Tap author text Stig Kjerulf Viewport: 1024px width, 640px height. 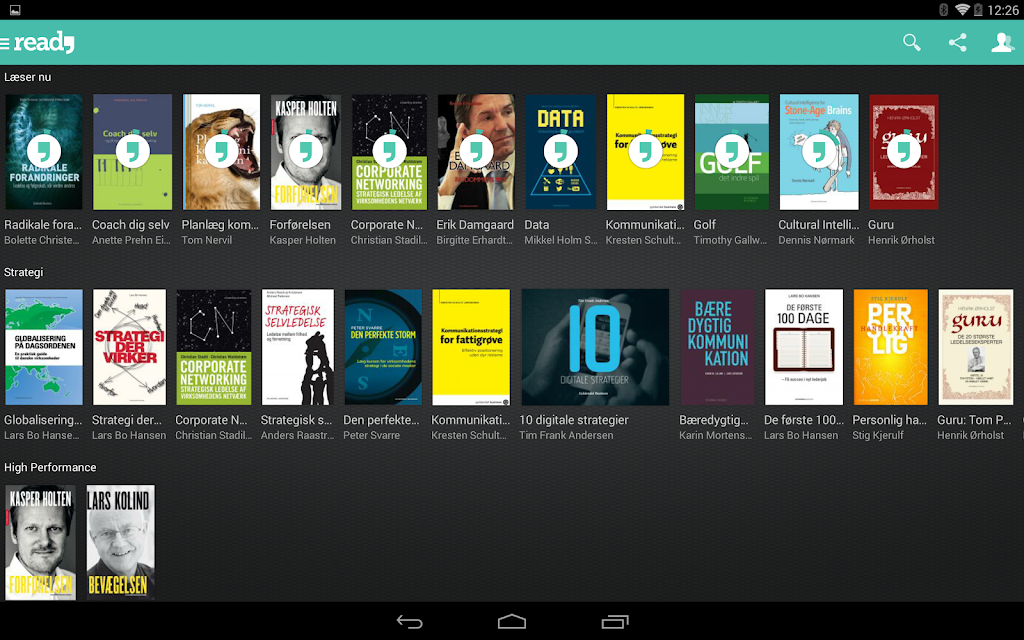[x=878, y=436]
